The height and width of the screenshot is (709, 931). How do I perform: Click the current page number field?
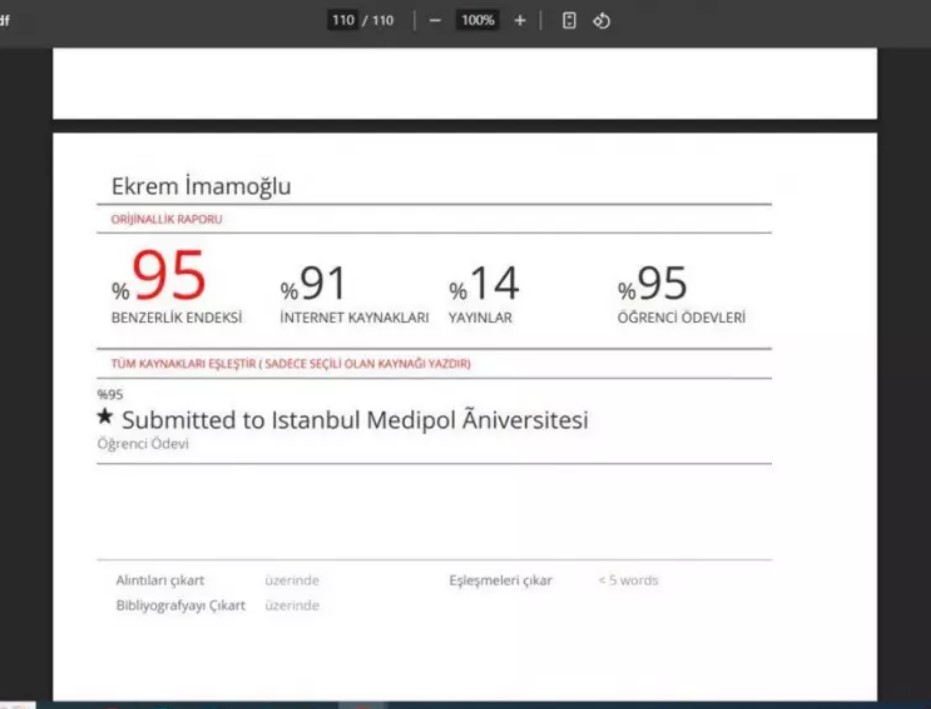[x=343, y=20]
